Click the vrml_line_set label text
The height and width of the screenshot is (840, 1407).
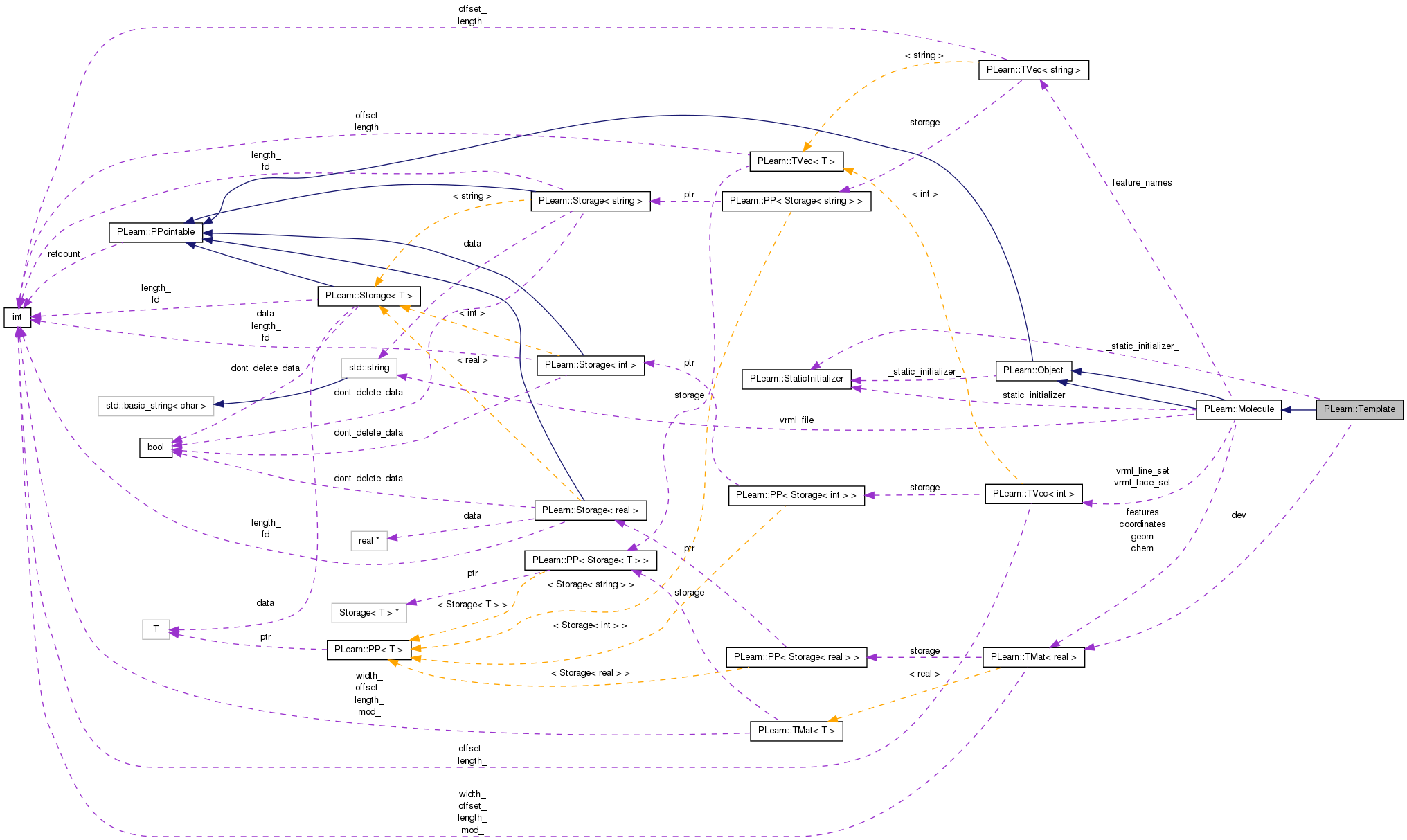1142,471
